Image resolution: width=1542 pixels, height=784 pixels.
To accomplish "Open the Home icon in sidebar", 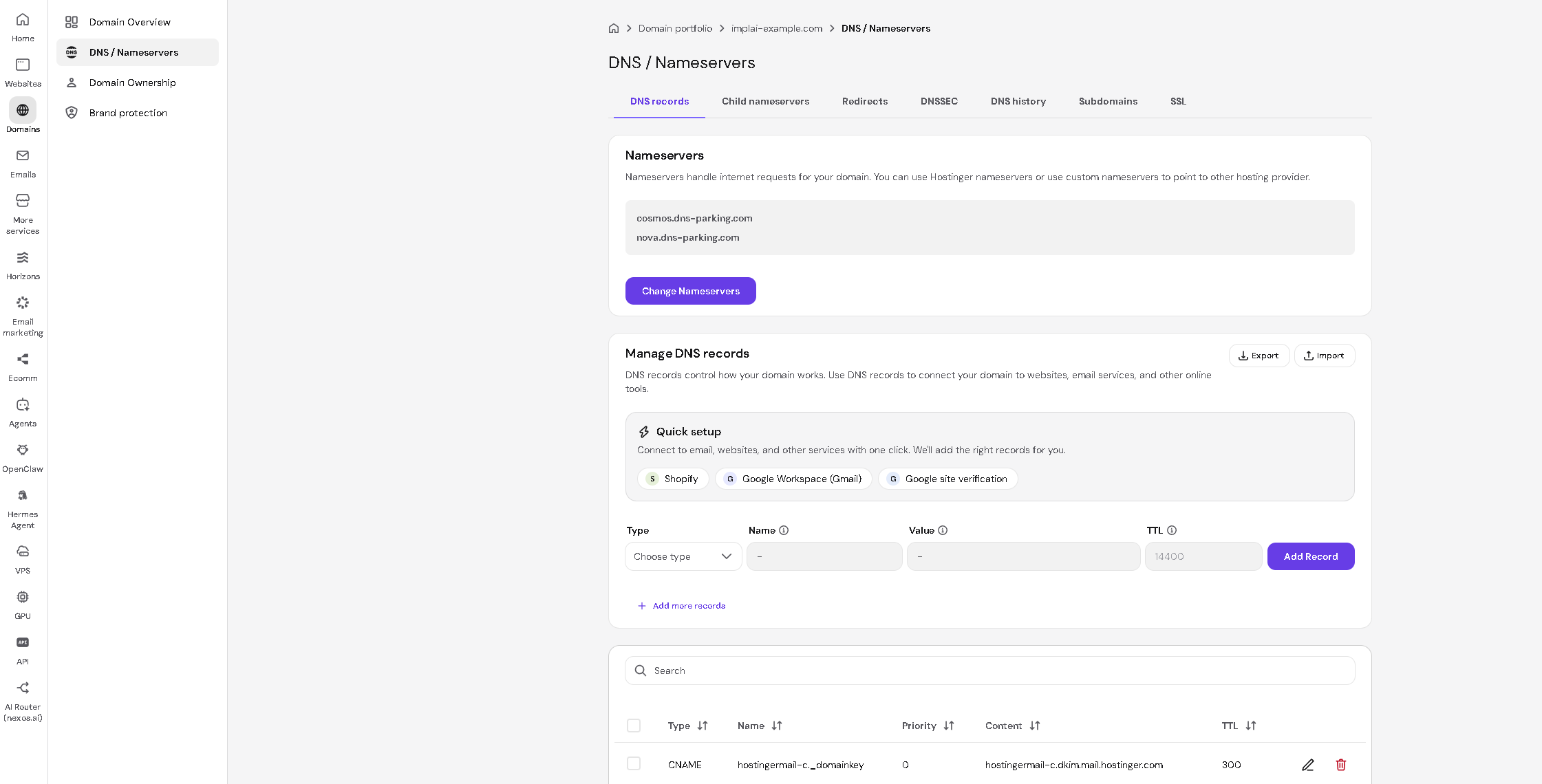I will (x=23, y=19).
